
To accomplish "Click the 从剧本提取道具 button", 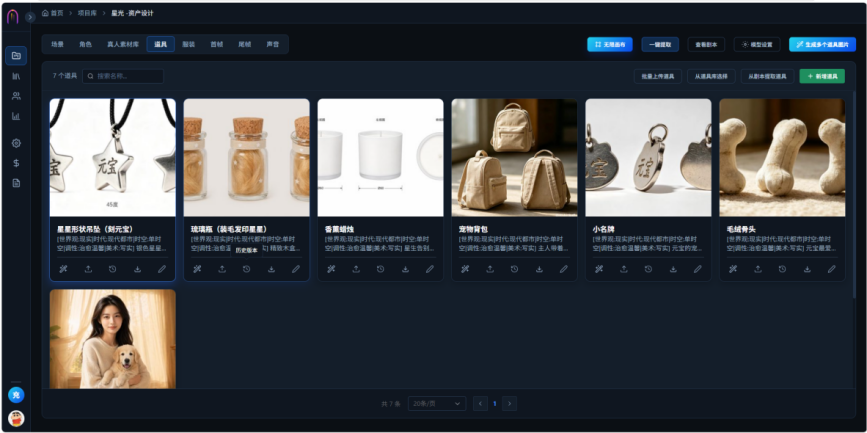I will point(767,76).
